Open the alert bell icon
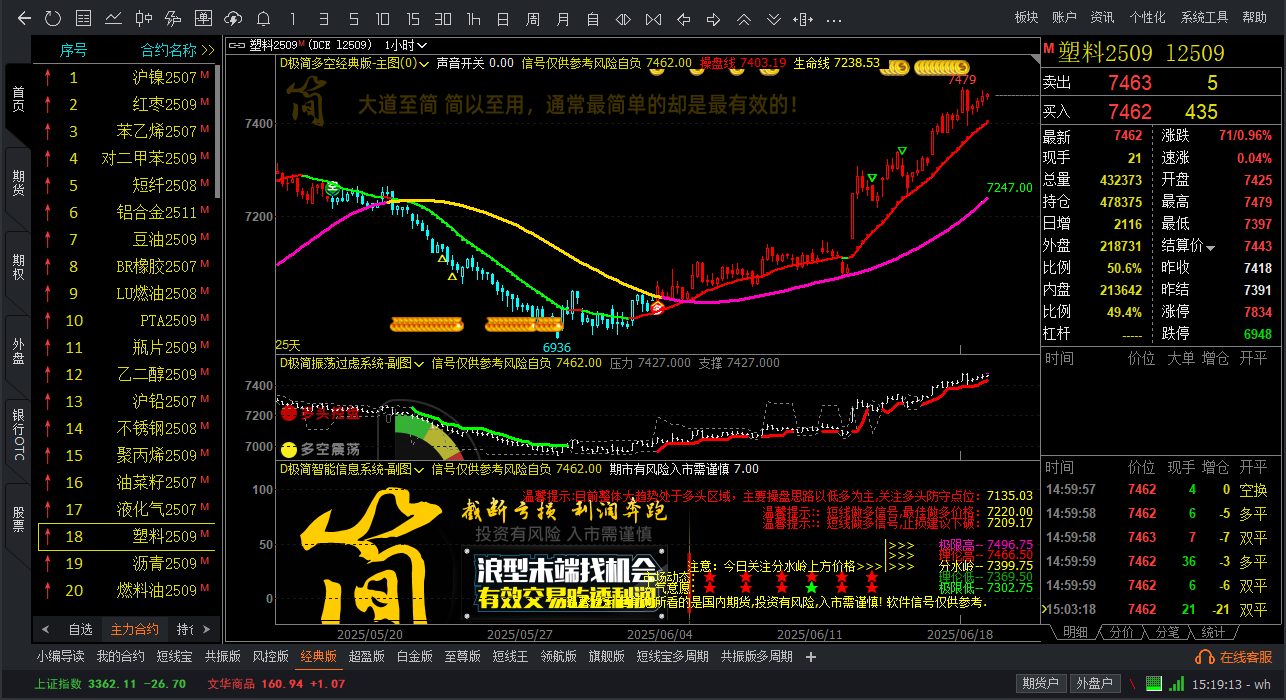This screenshot has width=1286, height=700. click(x=263, y=18)
